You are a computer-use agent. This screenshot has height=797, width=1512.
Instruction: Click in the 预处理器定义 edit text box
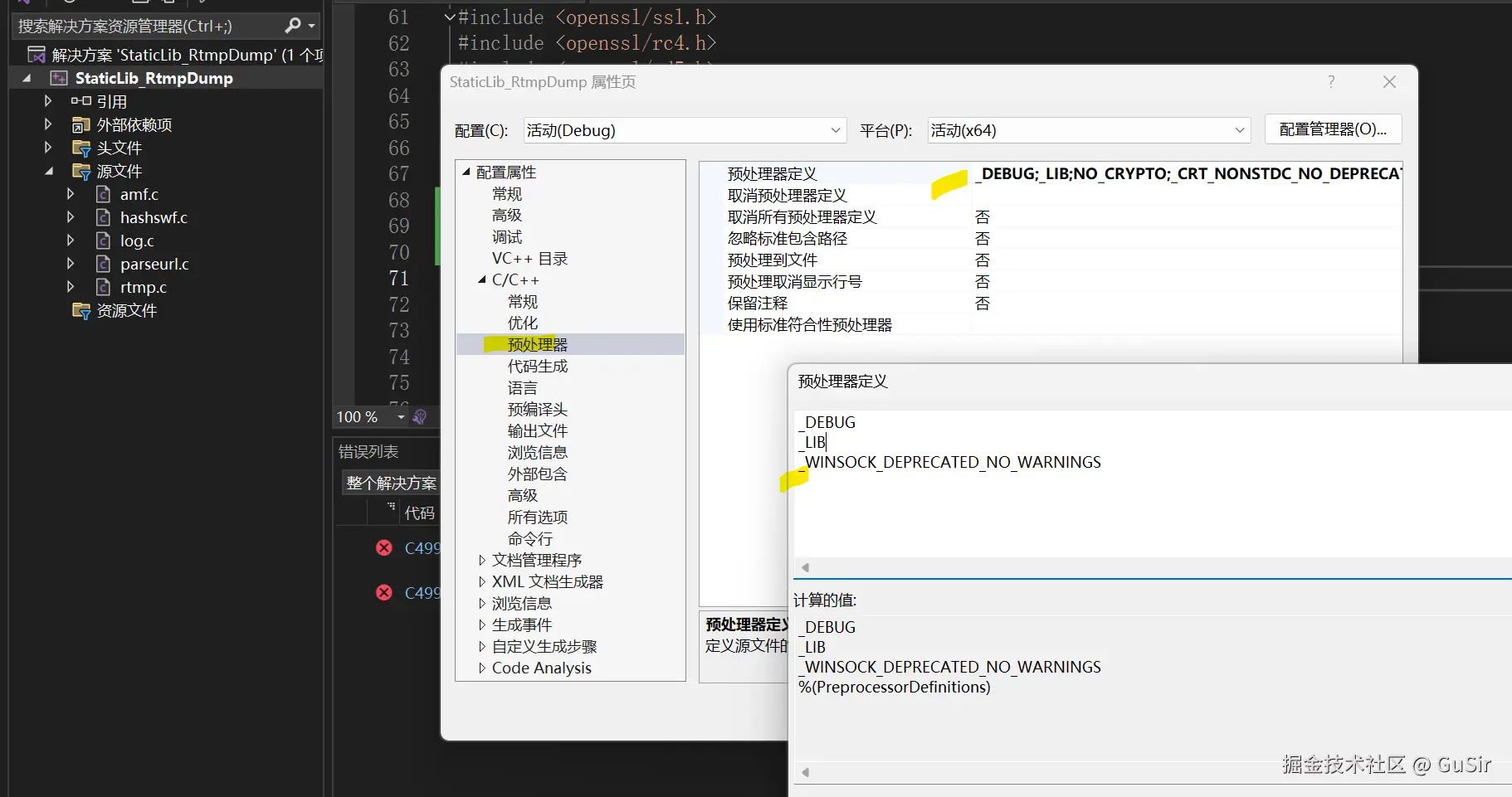point(1152,484)
